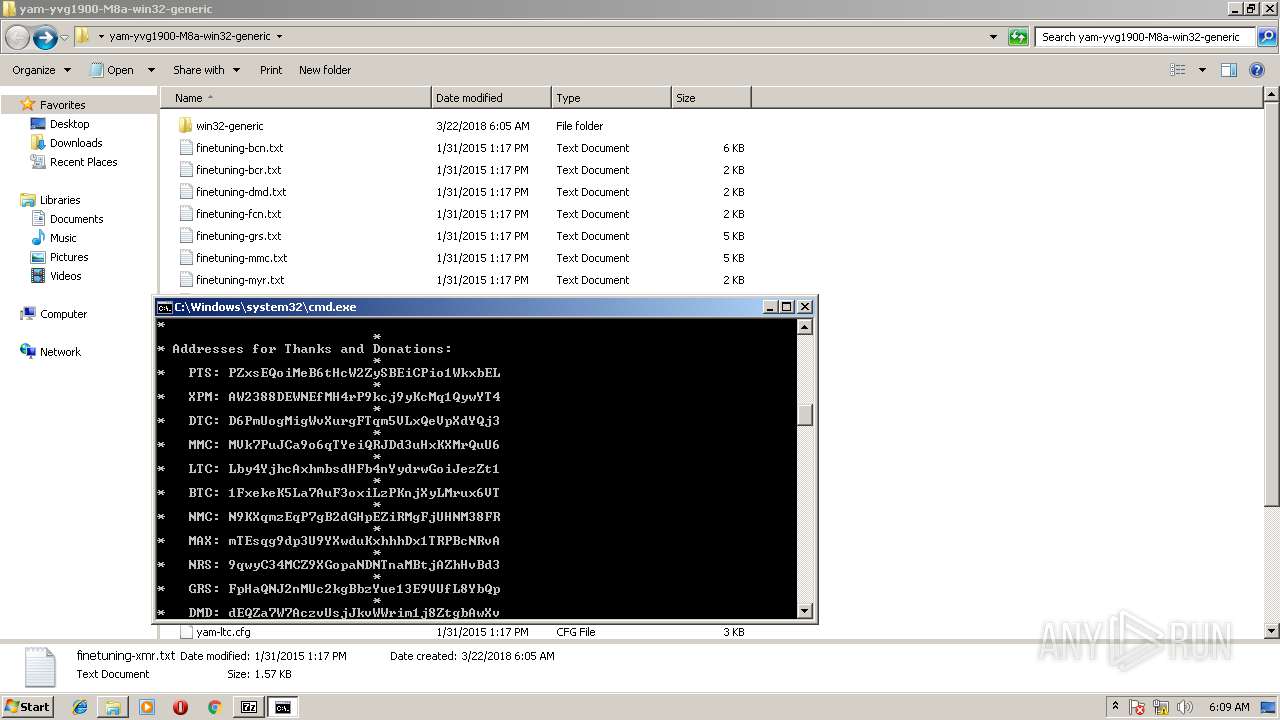The image size is (1280, 720).
Task: Open the view options dropdown arrow
Action: click(1202, 70)
